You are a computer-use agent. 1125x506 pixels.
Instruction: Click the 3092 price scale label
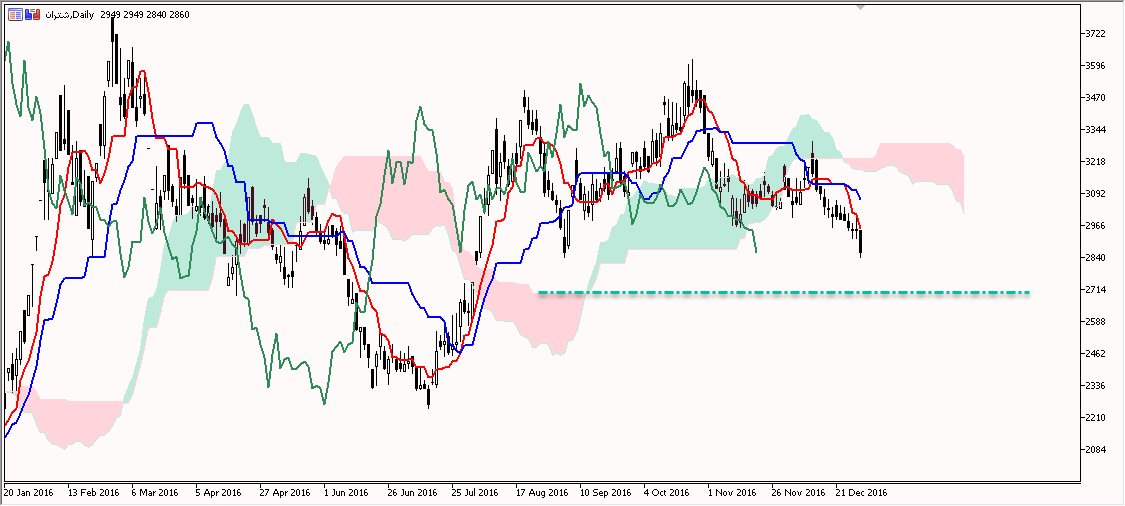click(x=1097, y=194)
